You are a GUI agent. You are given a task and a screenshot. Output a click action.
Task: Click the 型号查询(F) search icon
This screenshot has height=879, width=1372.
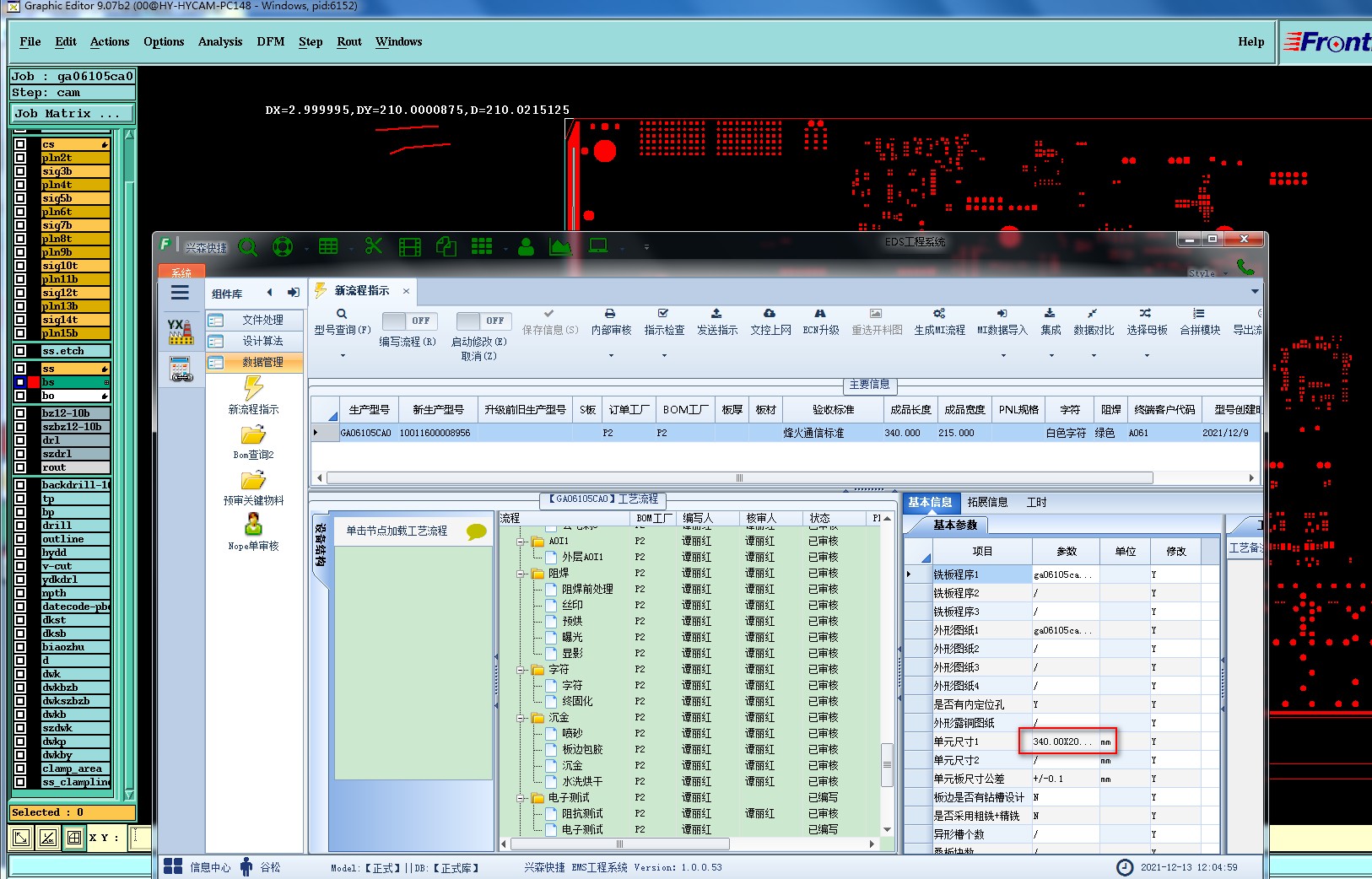(342, 314)
